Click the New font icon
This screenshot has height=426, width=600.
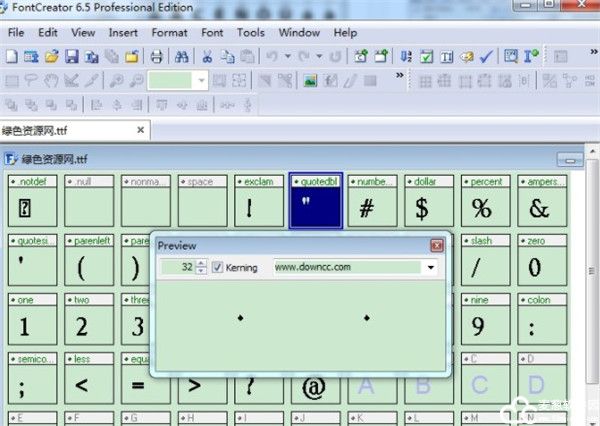[x=11, y=57]
